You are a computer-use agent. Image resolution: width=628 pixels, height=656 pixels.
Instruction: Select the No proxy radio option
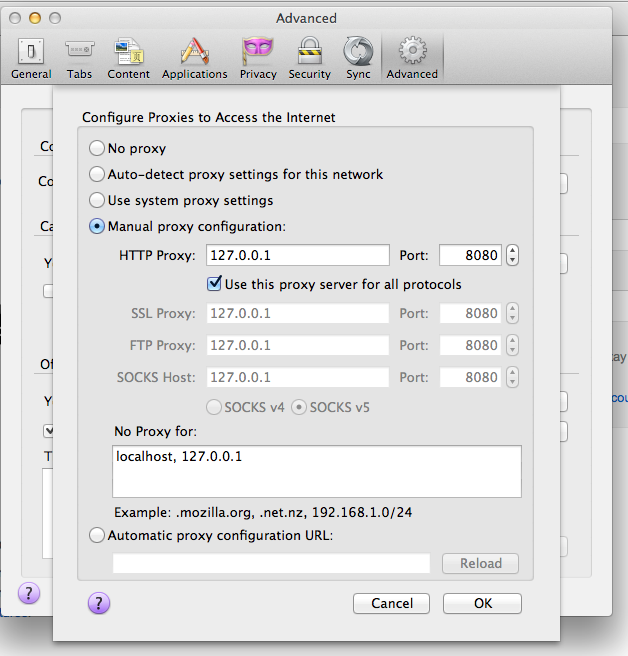pyautogui.click(x=97, y=149)
